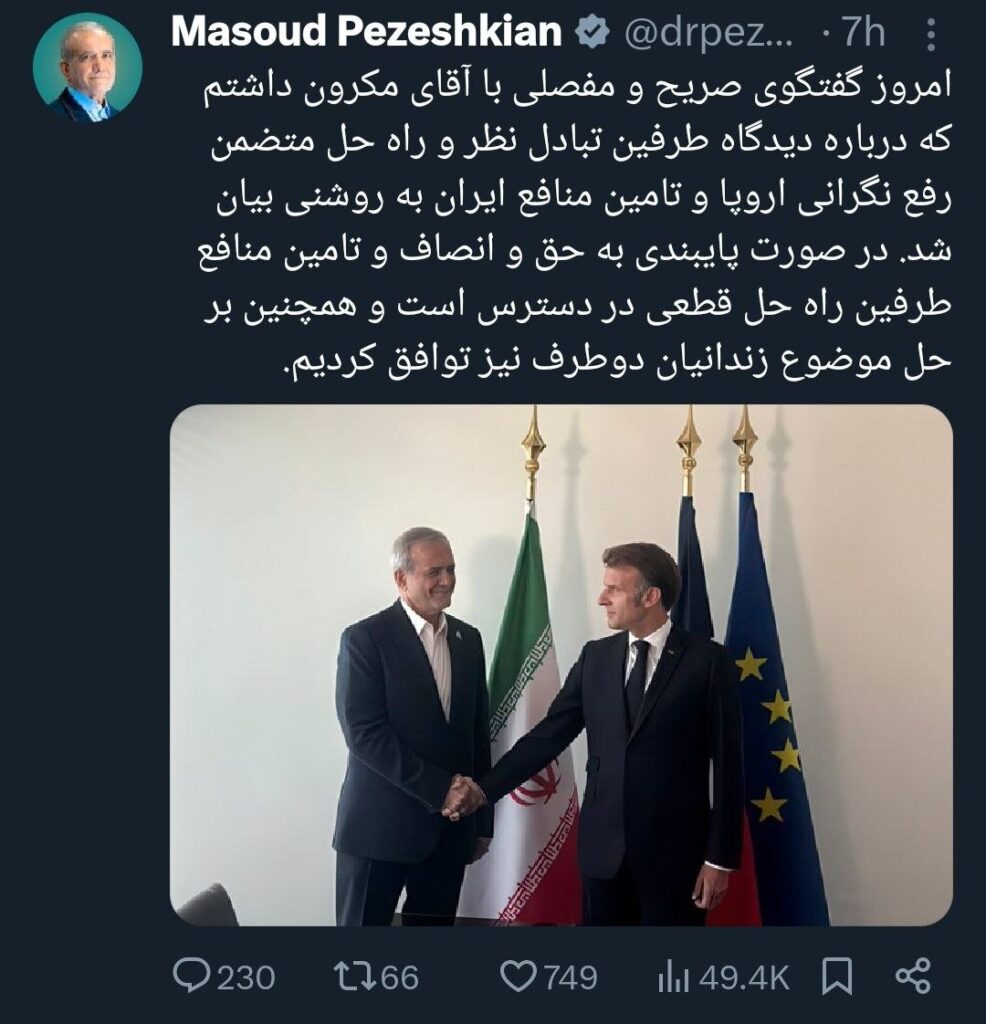Click the 7h timestamp
The width and height of the screenshot is (986, 1024).
[x=862, y=35]
